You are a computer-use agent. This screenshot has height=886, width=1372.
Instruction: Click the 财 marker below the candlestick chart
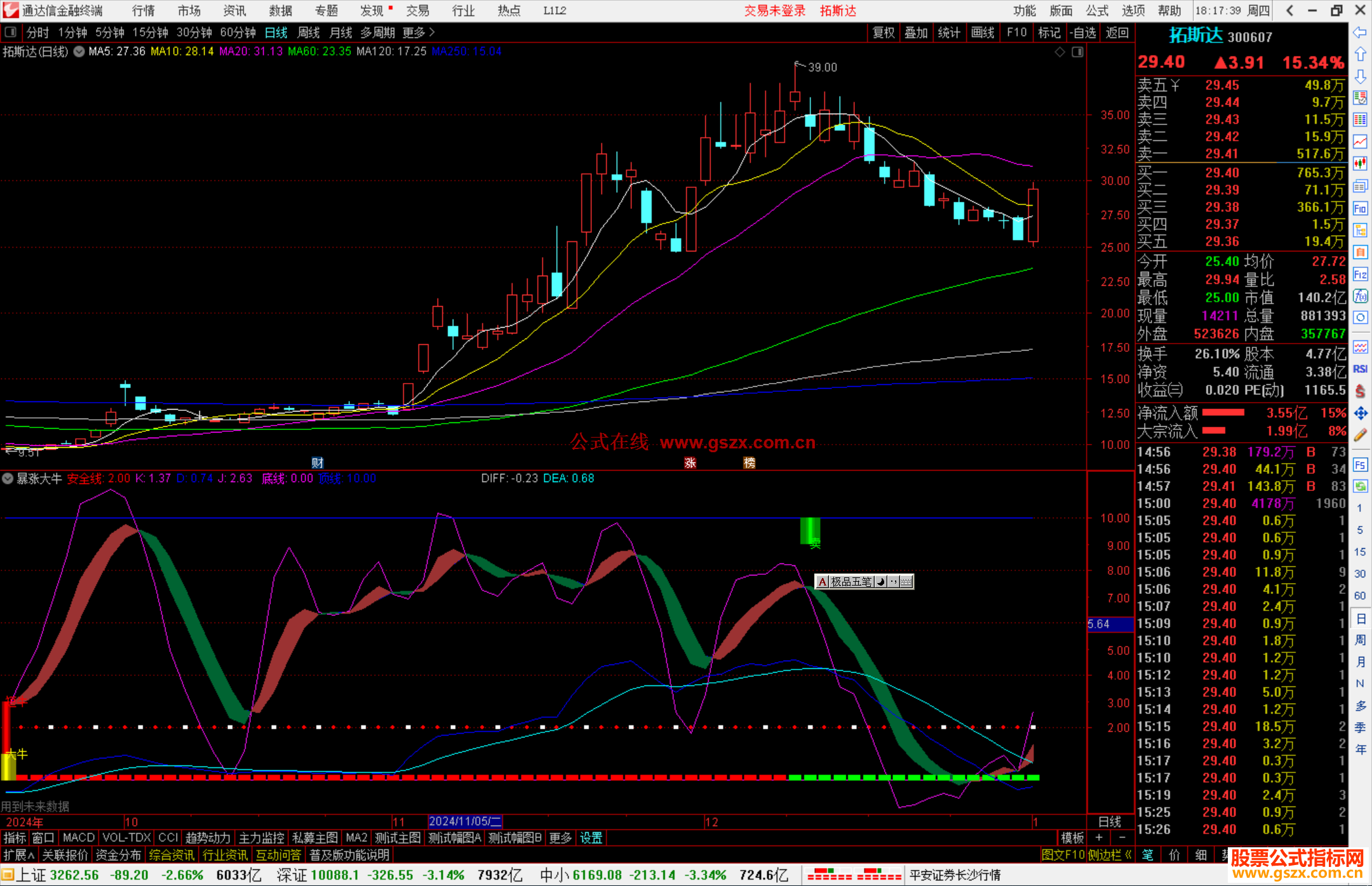[x=318, y=463]
